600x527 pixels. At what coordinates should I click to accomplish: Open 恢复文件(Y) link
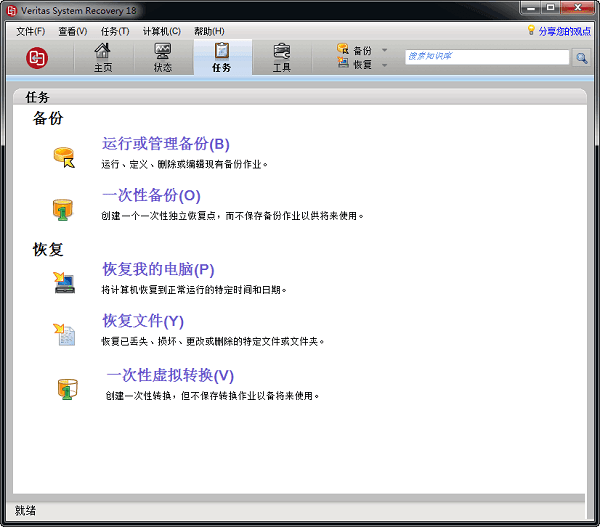(x=143, y=321)
